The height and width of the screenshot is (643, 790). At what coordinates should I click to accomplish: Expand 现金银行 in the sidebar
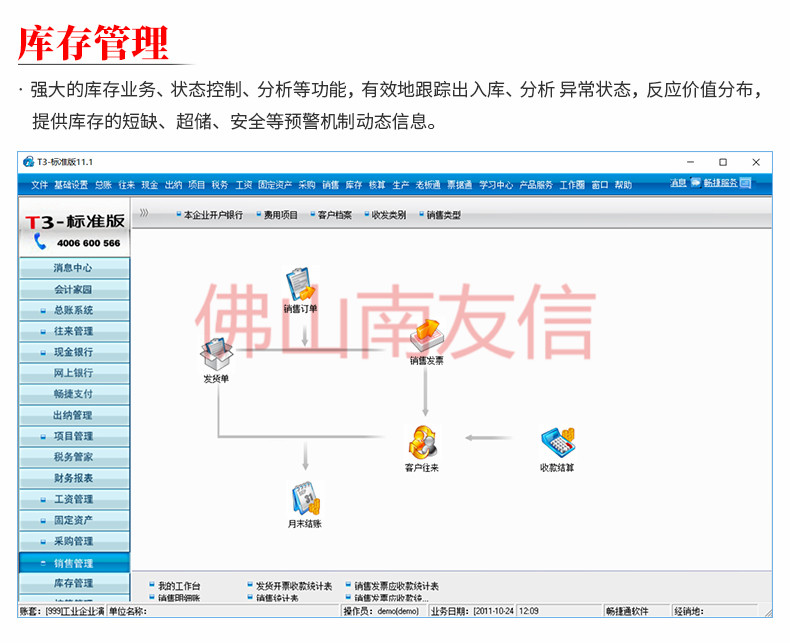[43, 353]
